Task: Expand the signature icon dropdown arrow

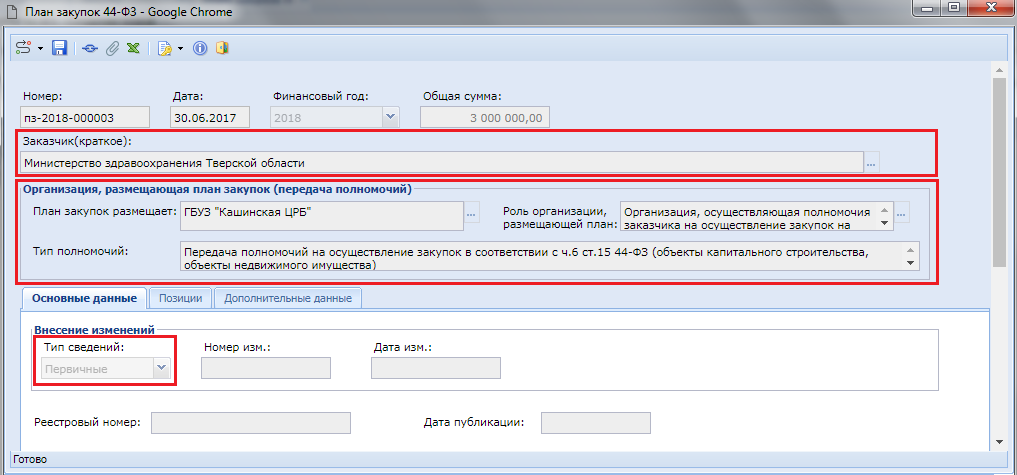Action: (180, 48)
